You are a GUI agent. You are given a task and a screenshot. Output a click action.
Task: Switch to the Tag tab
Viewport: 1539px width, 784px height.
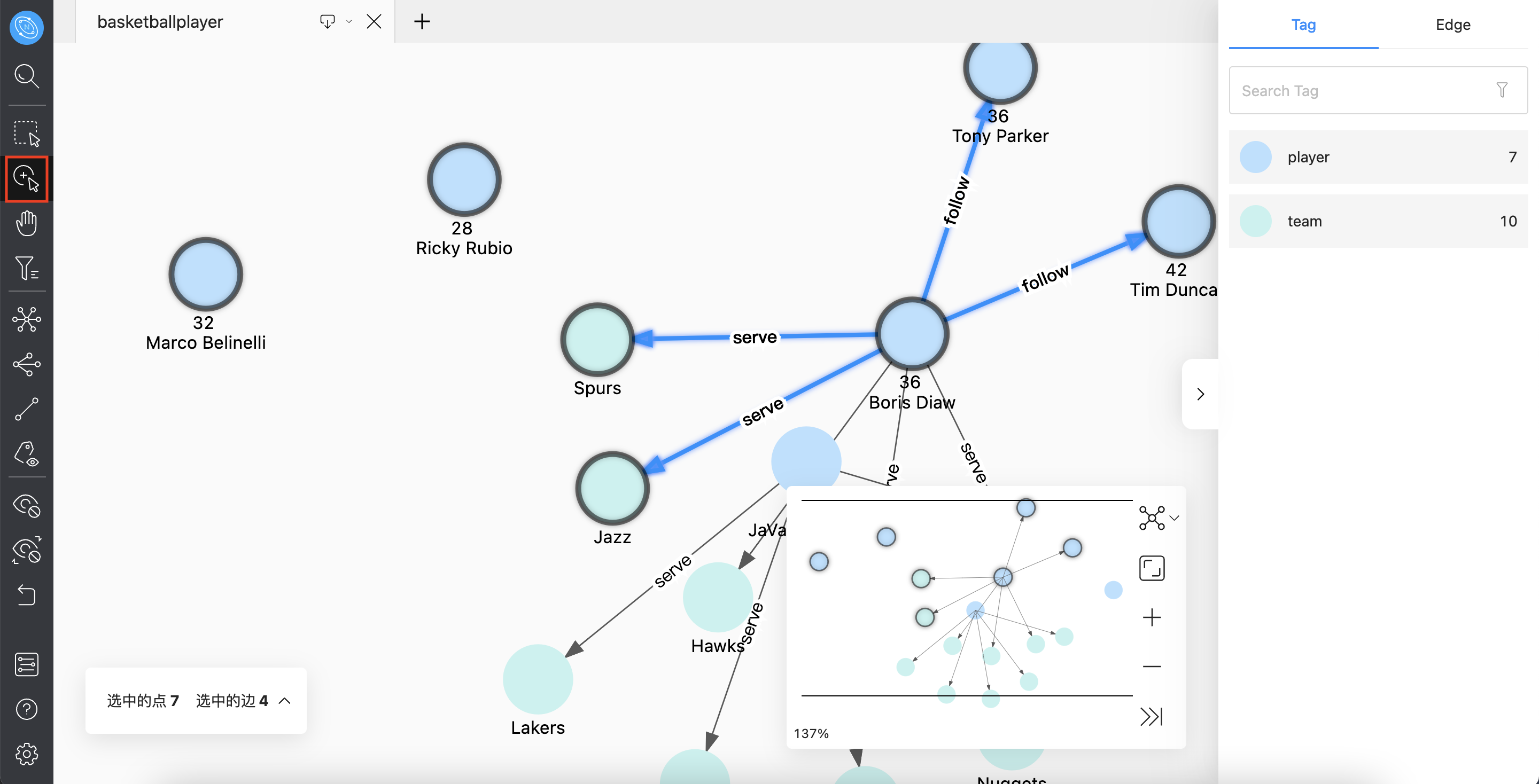click(x=1303, y=24)
